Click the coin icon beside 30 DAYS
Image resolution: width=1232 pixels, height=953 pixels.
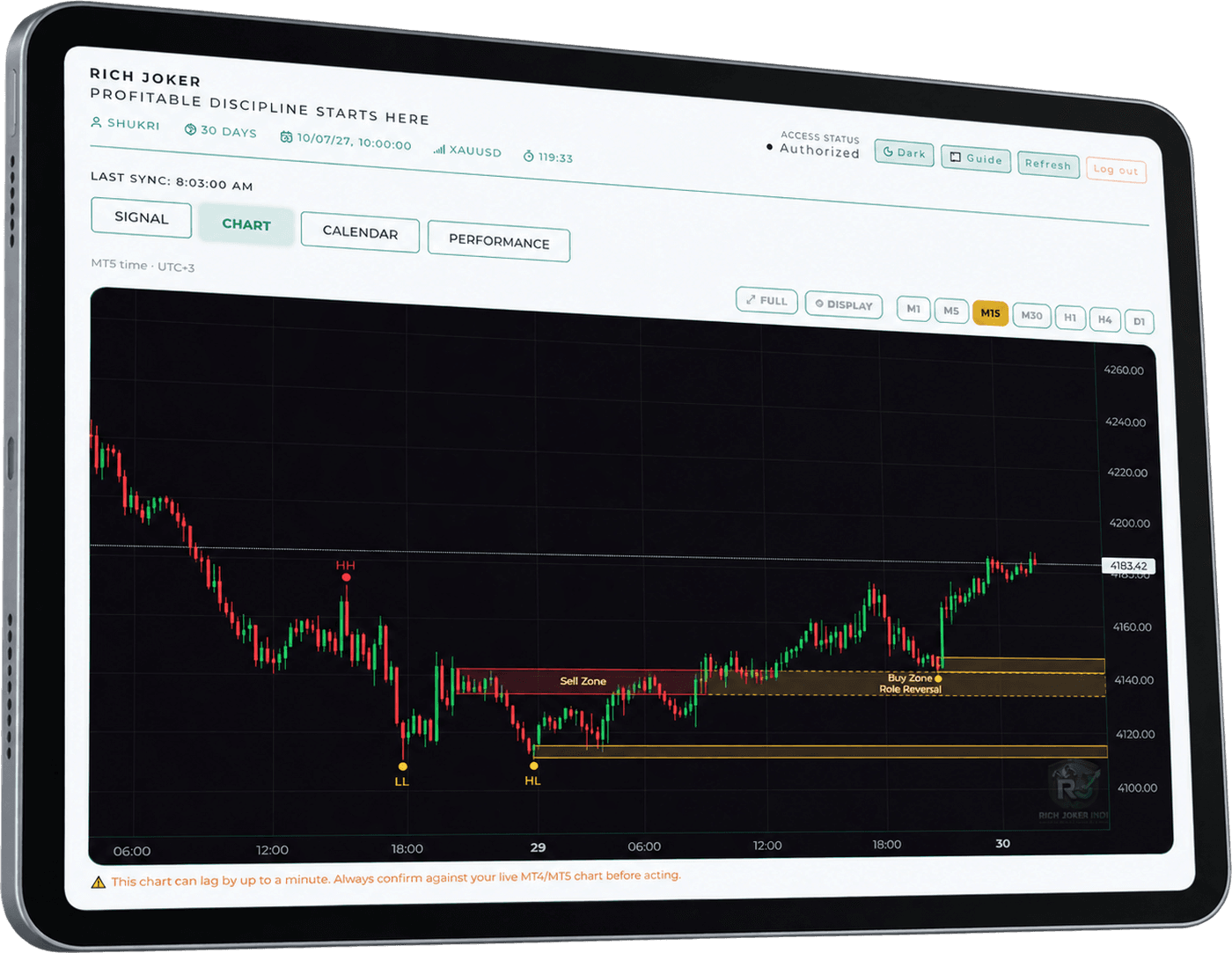click(190, 129)
